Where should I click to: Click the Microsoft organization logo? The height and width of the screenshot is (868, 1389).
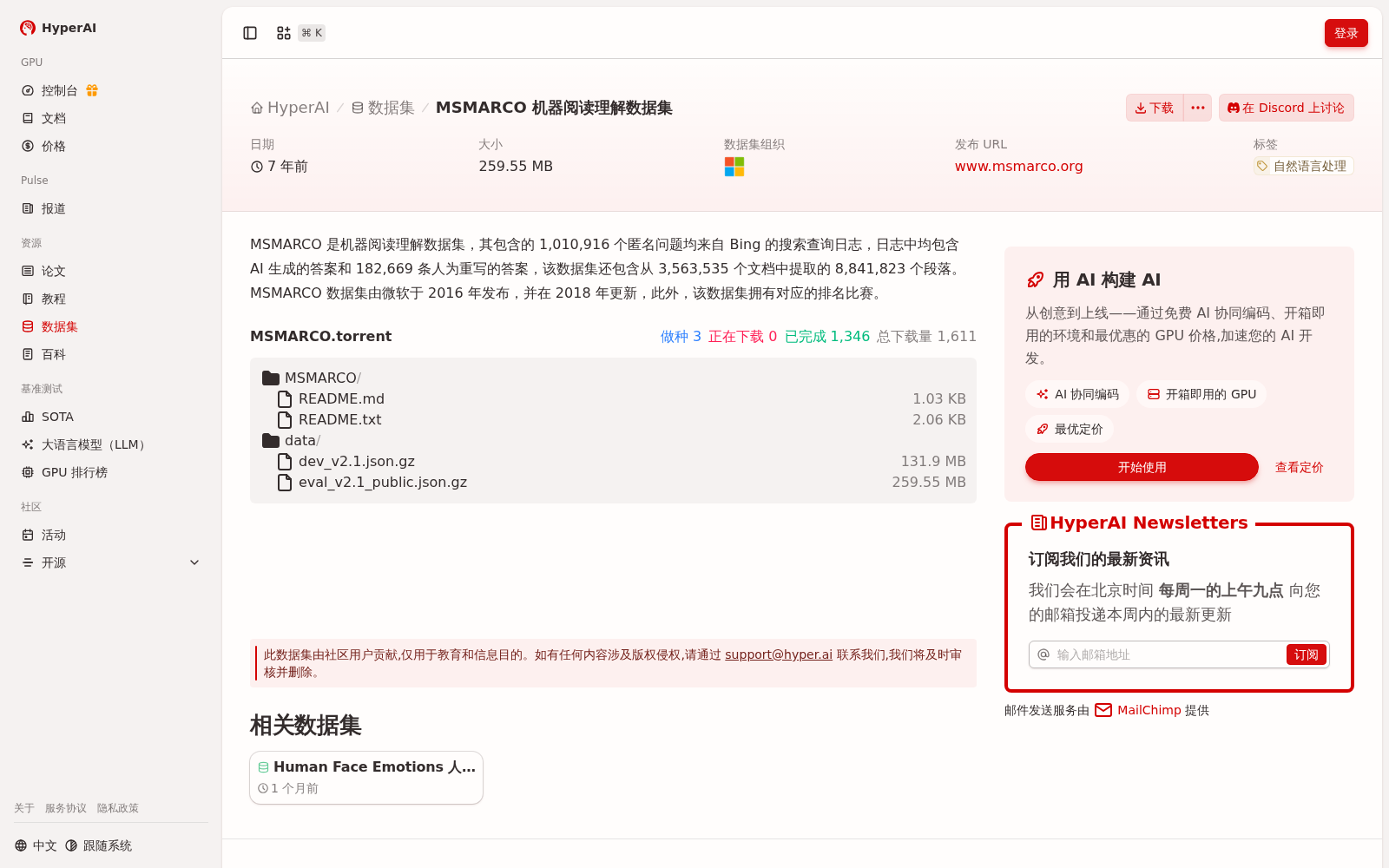(734, 167)
